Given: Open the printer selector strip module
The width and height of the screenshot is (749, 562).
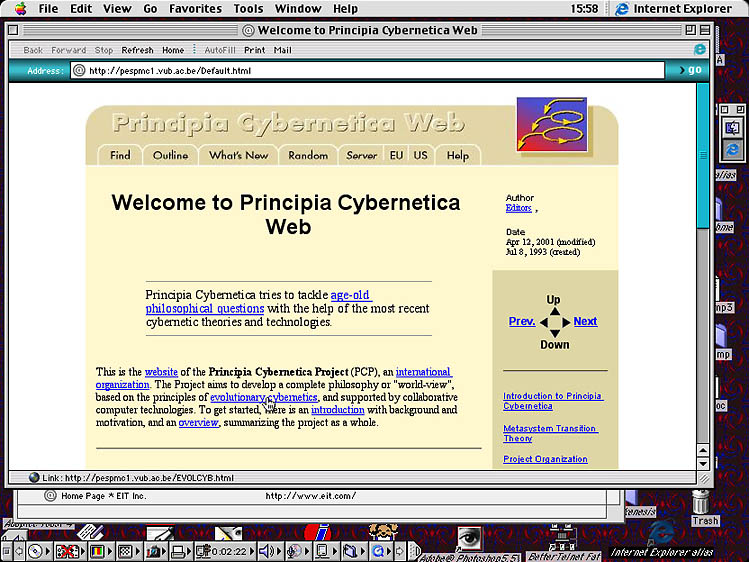Looking at the screenshot, I should (x=181, y=551).
